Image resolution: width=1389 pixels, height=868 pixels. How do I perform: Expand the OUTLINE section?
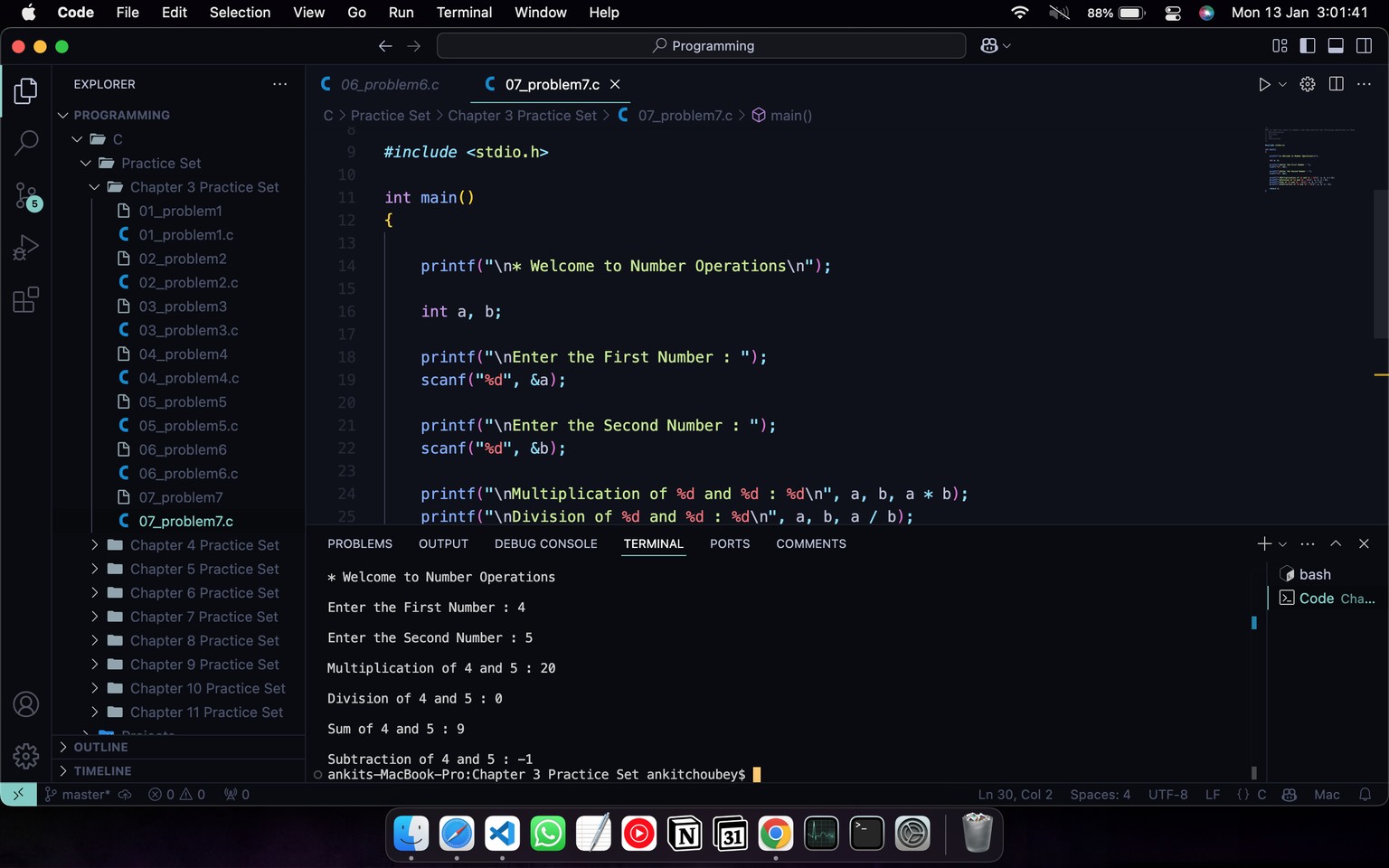click(x=178, y=747)
